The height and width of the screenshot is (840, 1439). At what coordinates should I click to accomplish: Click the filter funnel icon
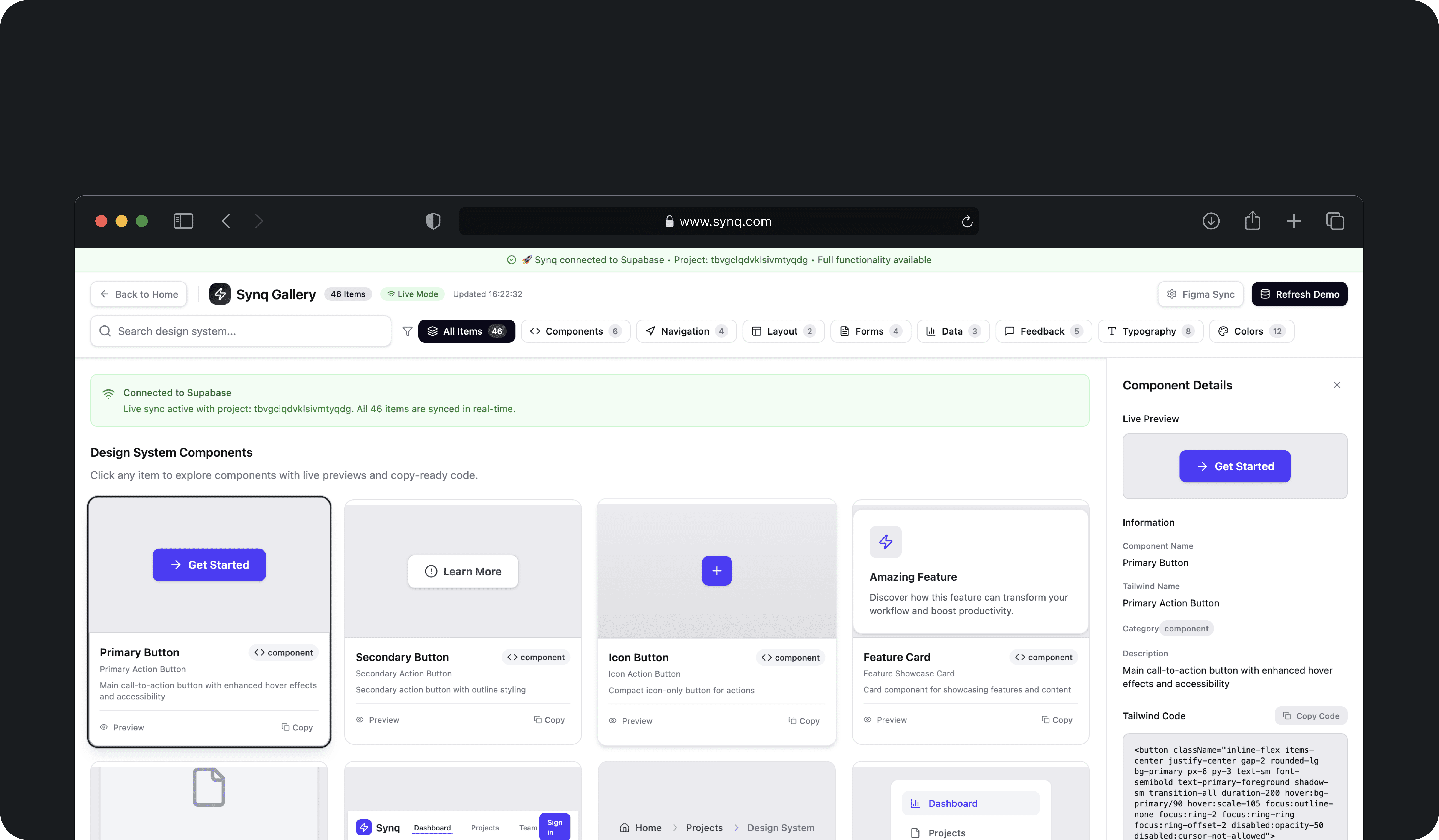coord(407,331)
